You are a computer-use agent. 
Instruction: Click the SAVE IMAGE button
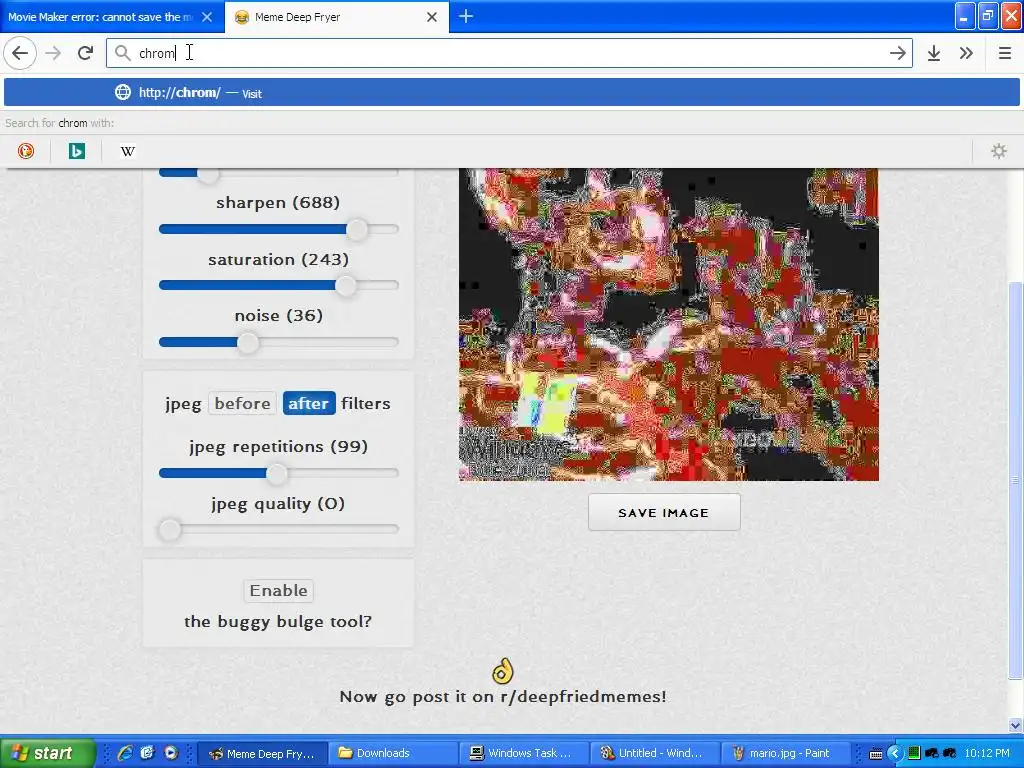(664, 513)
